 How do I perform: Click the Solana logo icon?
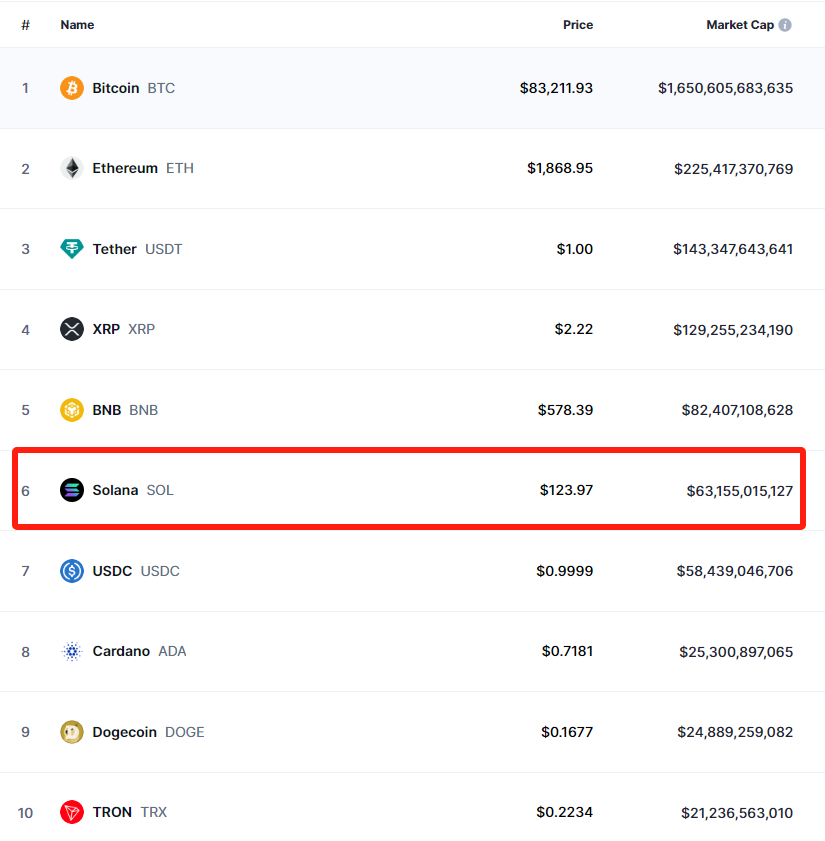tap(72, 490)
